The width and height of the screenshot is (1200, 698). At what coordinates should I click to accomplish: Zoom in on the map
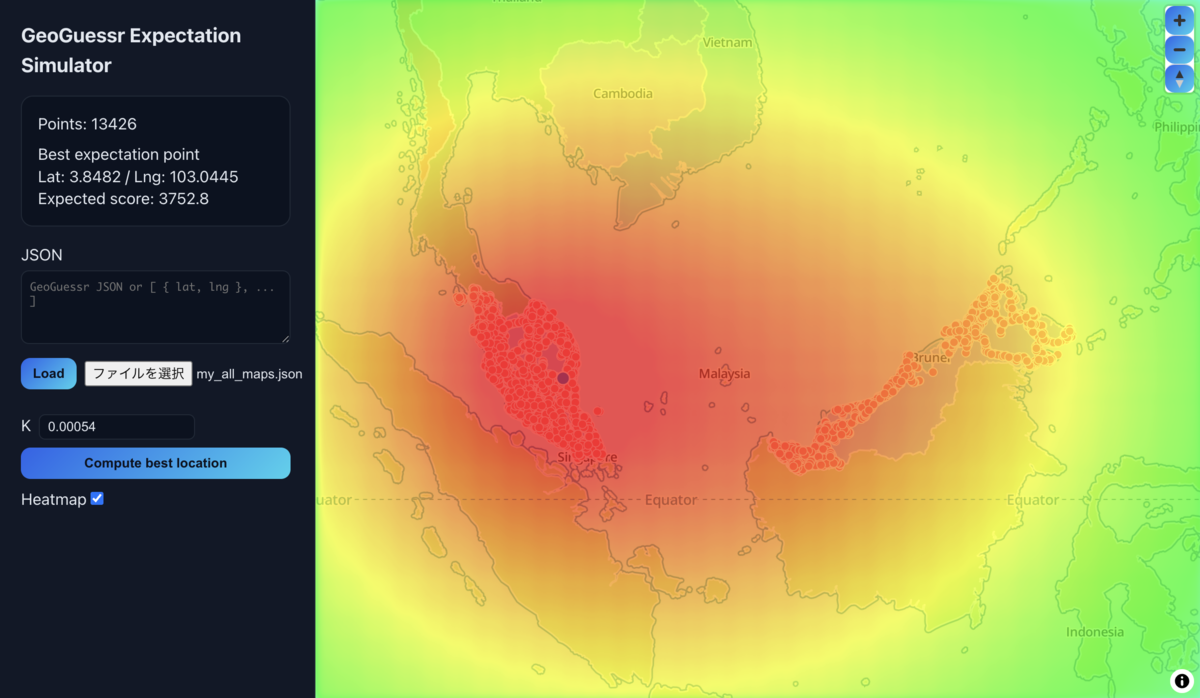1179,20
